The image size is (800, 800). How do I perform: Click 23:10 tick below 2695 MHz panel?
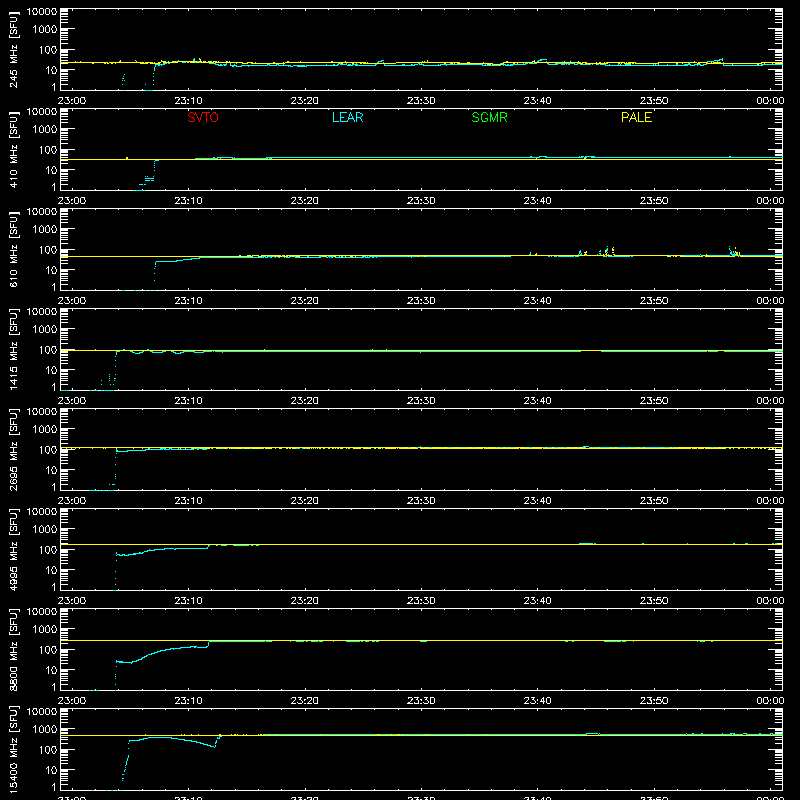click(x=188, y=501)
